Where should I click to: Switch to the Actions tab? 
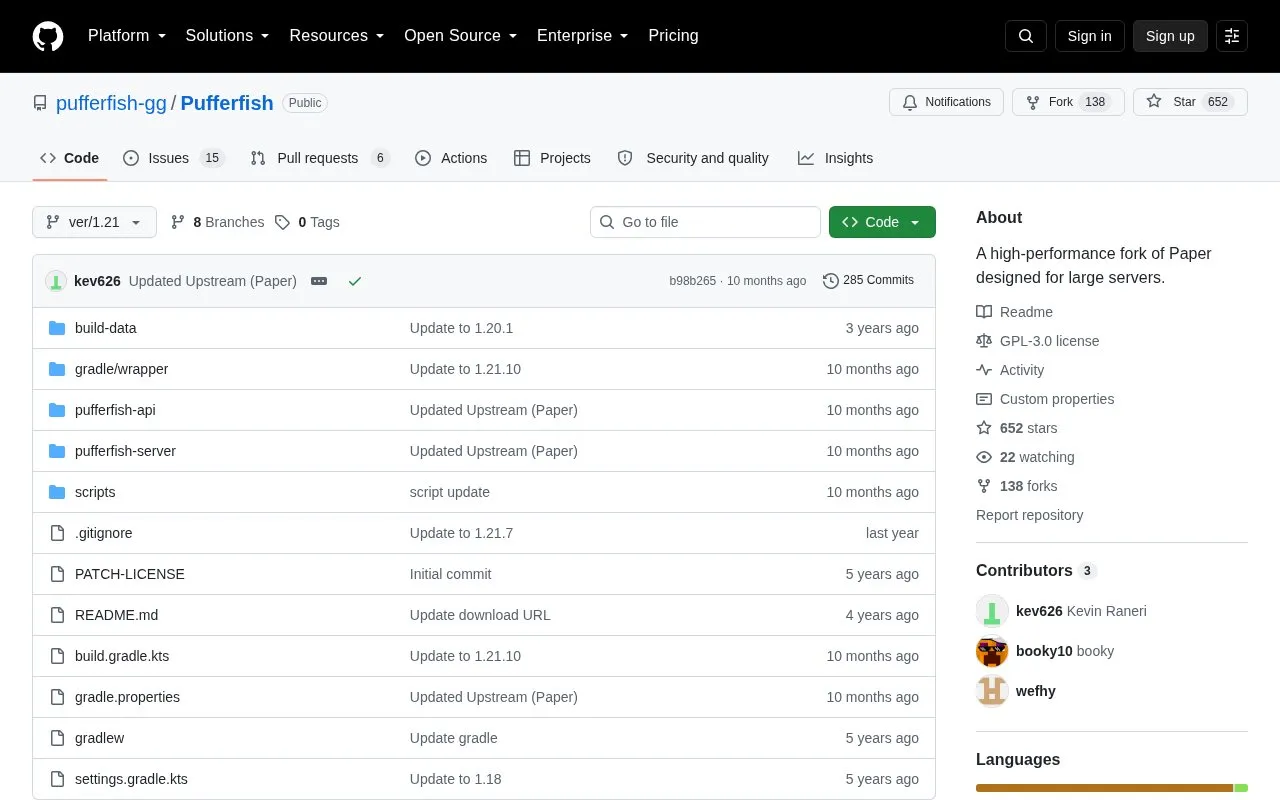pyautogui.click(x=451, y=158)
